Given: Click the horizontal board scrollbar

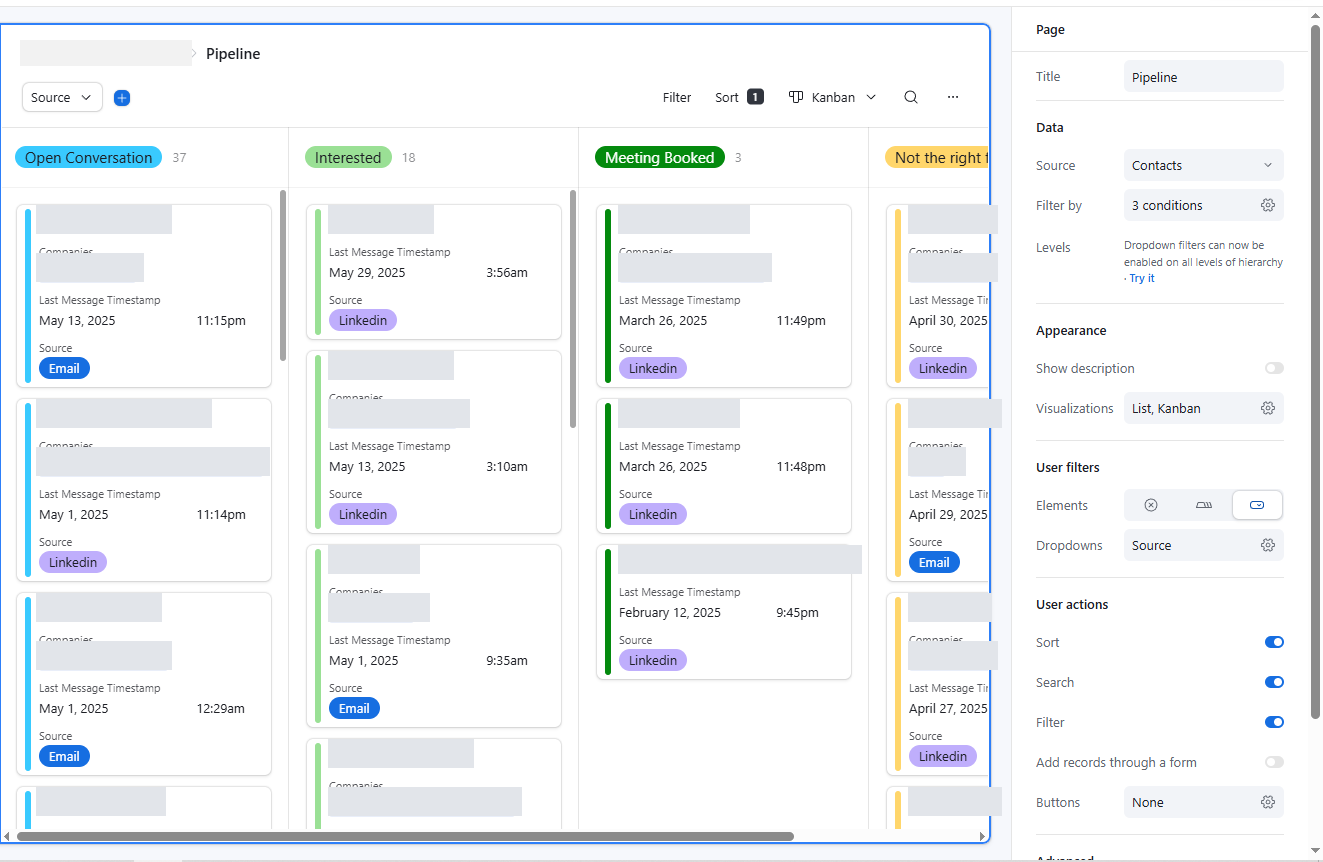Looking at the screenshot, I should (405, 836).
